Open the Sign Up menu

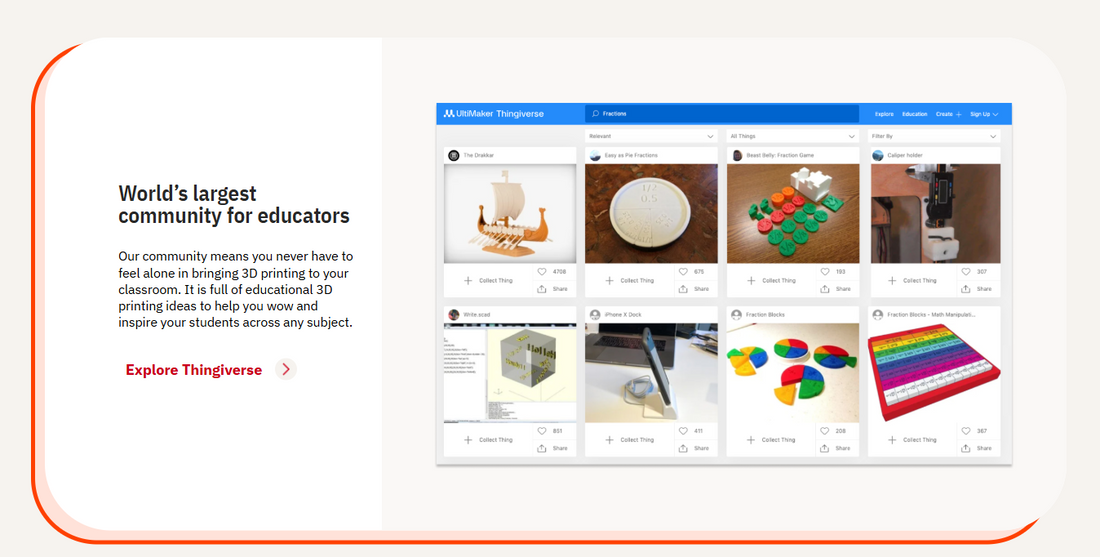[984, 114]
